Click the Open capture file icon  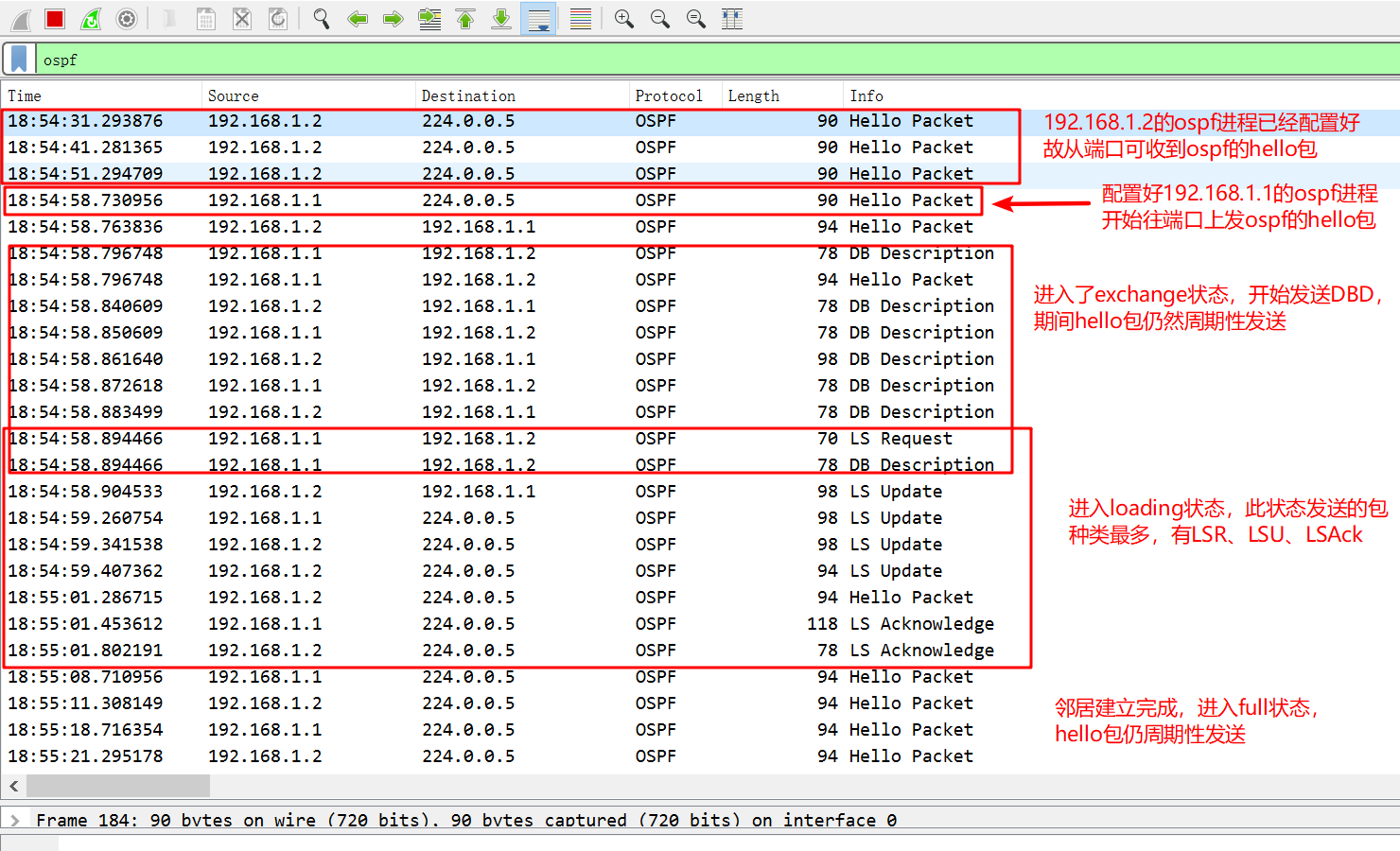(170, 19)
